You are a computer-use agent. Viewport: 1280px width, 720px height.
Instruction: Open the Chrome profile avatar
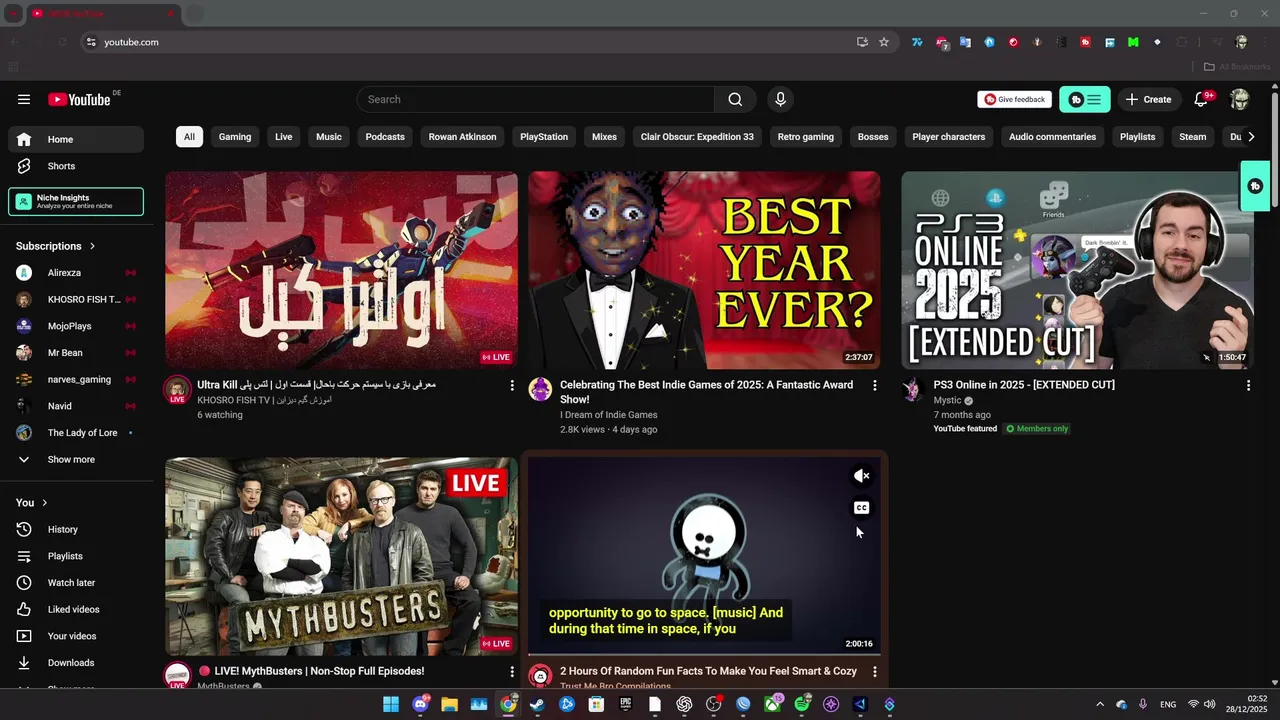1241,42
